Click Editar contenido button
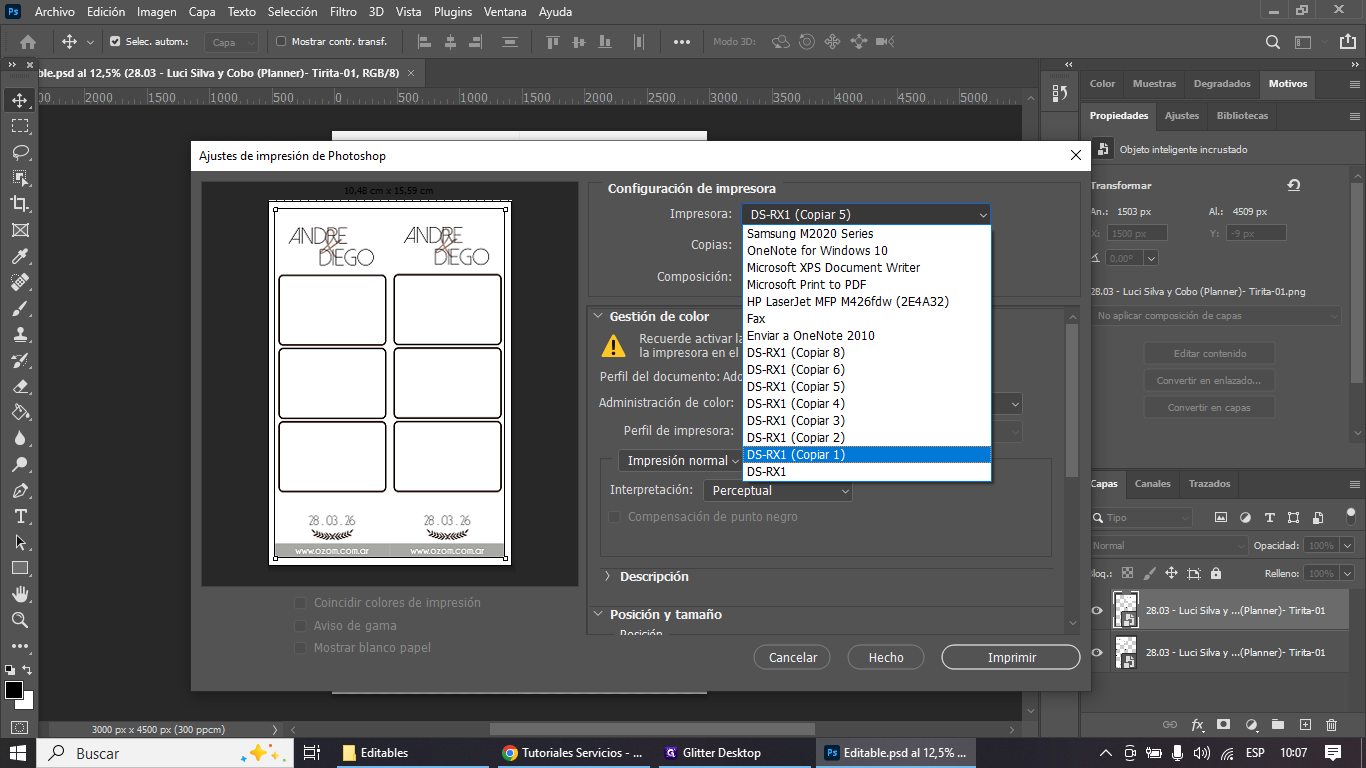Image resolution: width=1366 pixels, height=768 pixels. pos(1209,354)
